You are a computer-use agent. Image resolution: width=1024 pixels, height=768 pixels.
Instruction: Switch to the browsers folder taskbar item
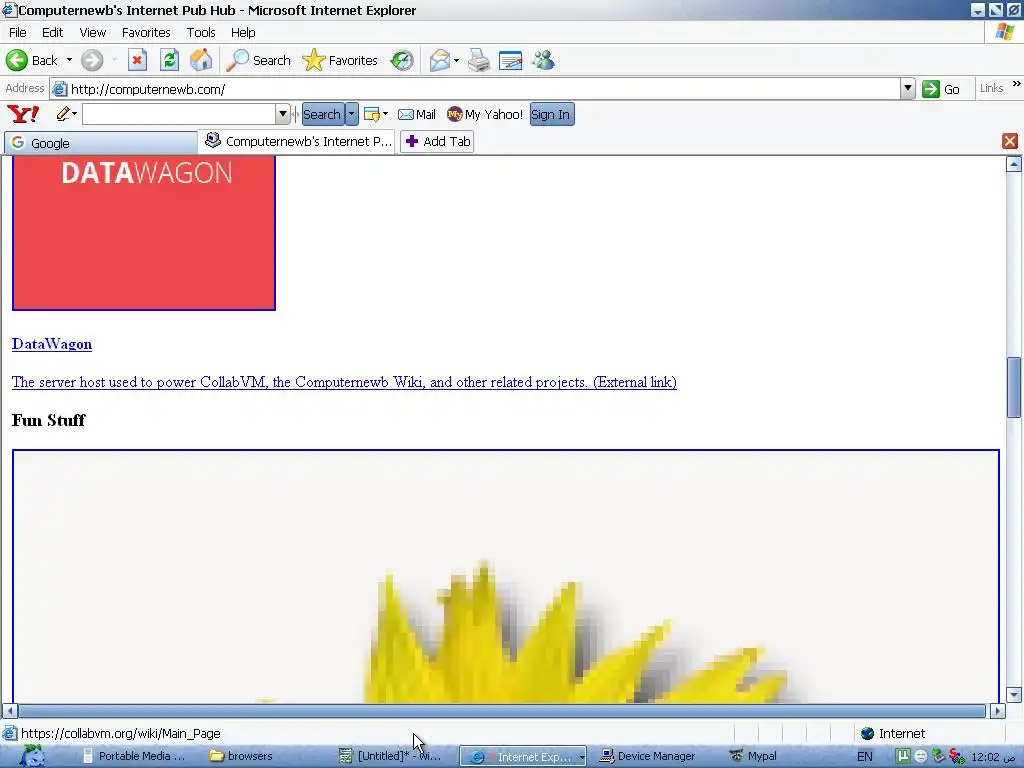coord(242,756)
